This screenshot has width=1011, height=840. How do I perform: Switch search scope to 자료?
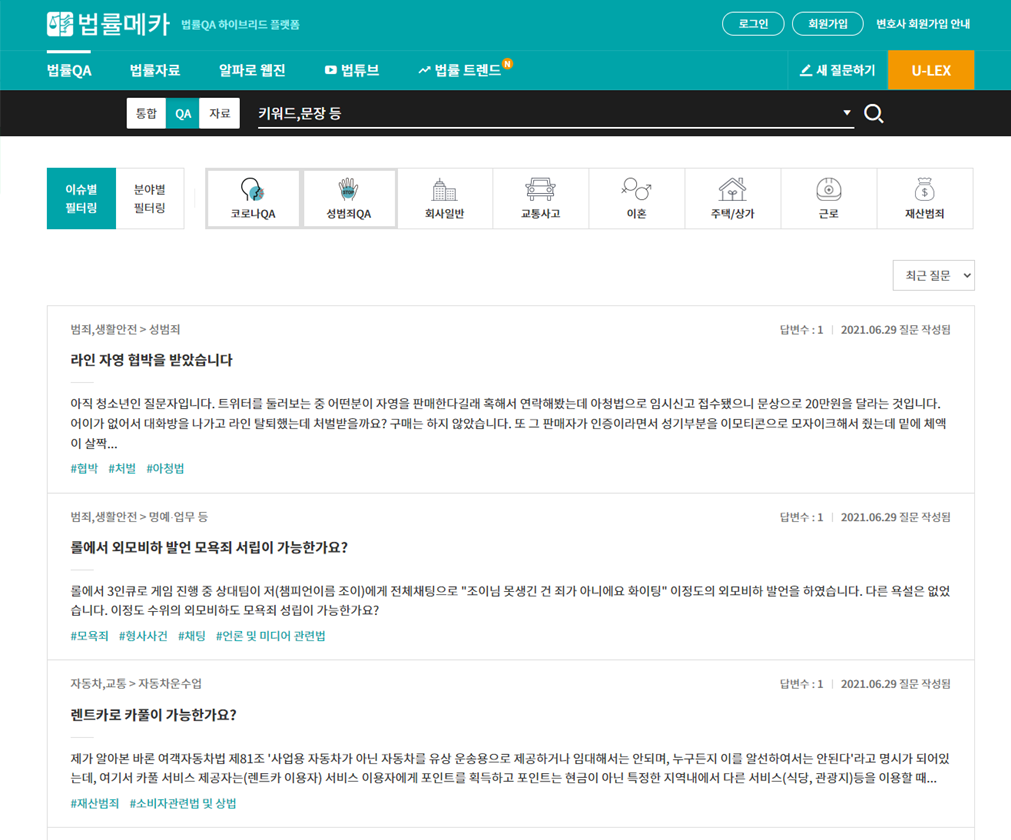tap(219, 114)
